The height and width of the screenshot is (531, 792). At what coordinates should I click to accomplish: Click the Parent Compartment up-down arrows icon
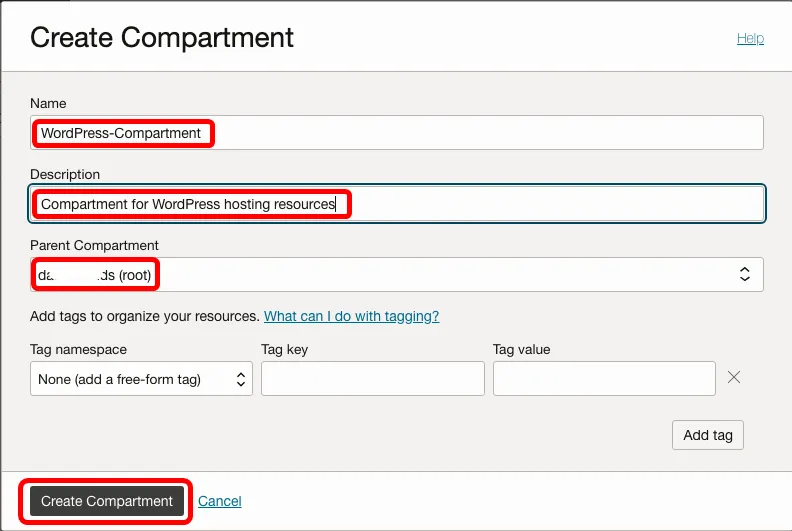tap(744, 274)
